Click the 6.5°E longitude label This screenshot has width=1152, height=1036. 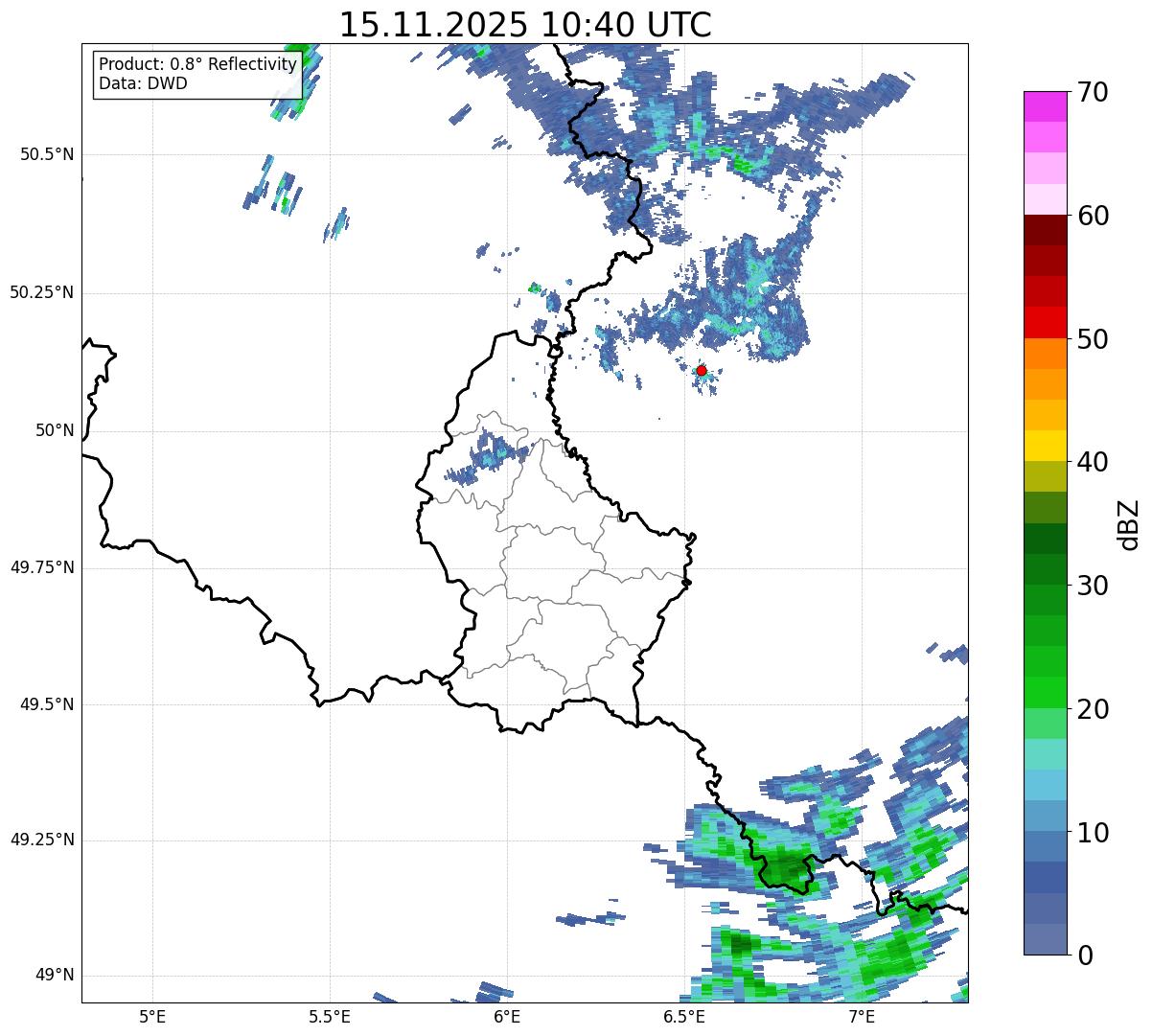[684, 1017]
